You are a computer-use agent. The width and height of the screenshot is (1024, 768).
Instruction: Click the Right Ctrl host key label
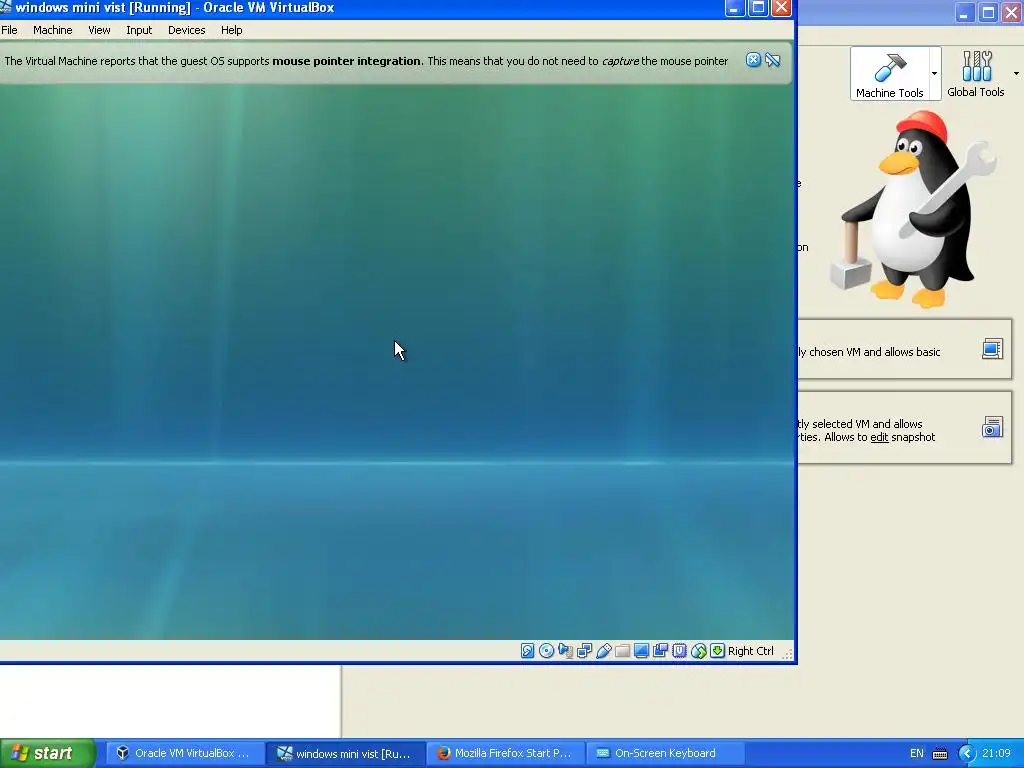[x=750, y=651]
